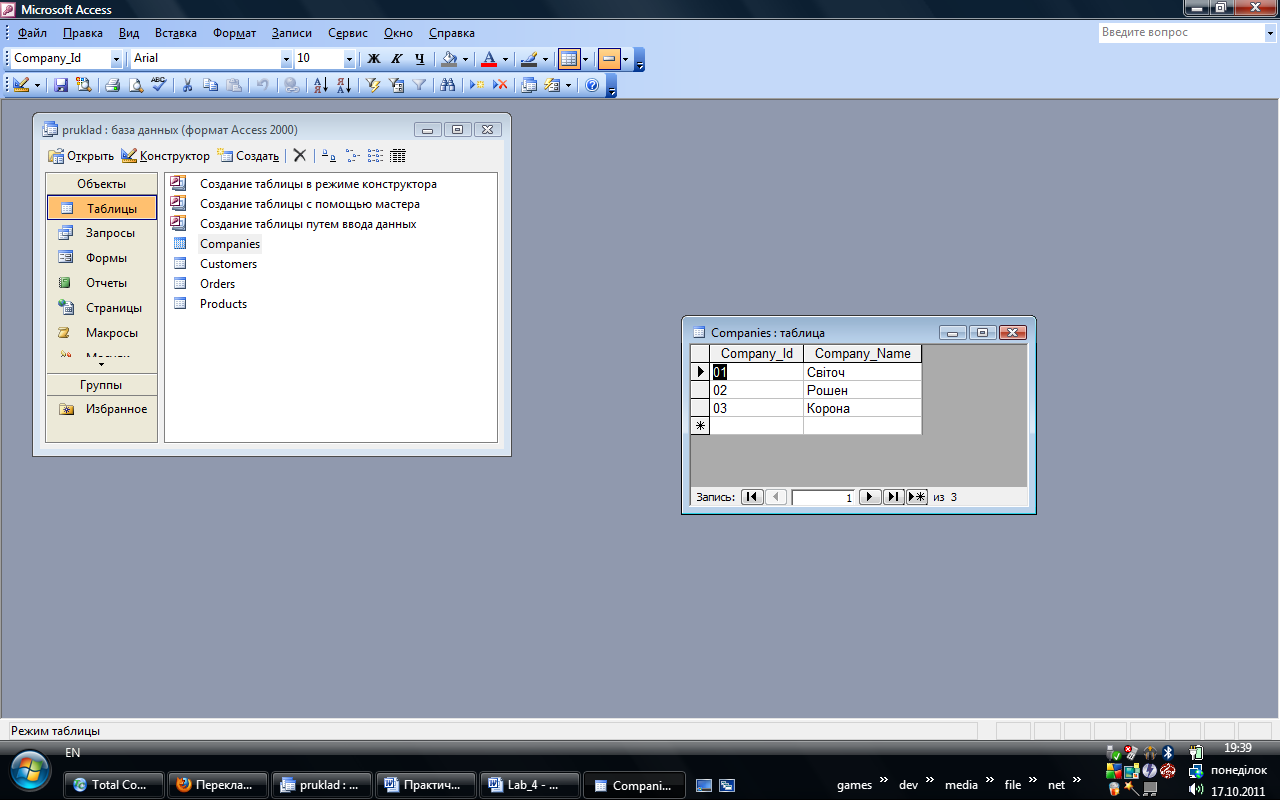
Task: Click the fill color paint bucket
Action: [450, 59]
